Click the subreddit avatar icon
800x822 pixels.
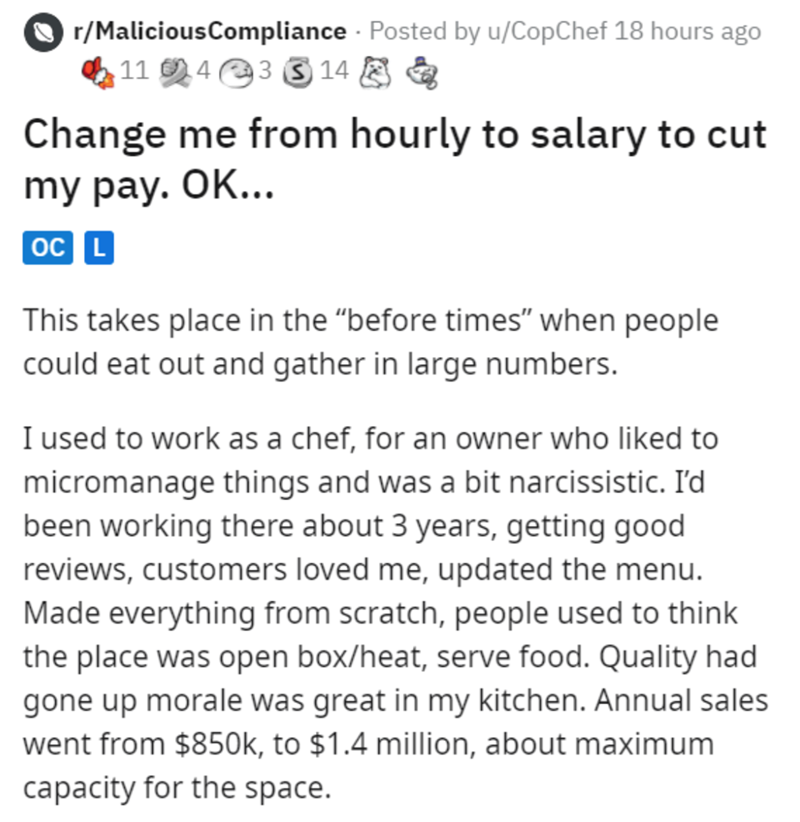point(39,32)
